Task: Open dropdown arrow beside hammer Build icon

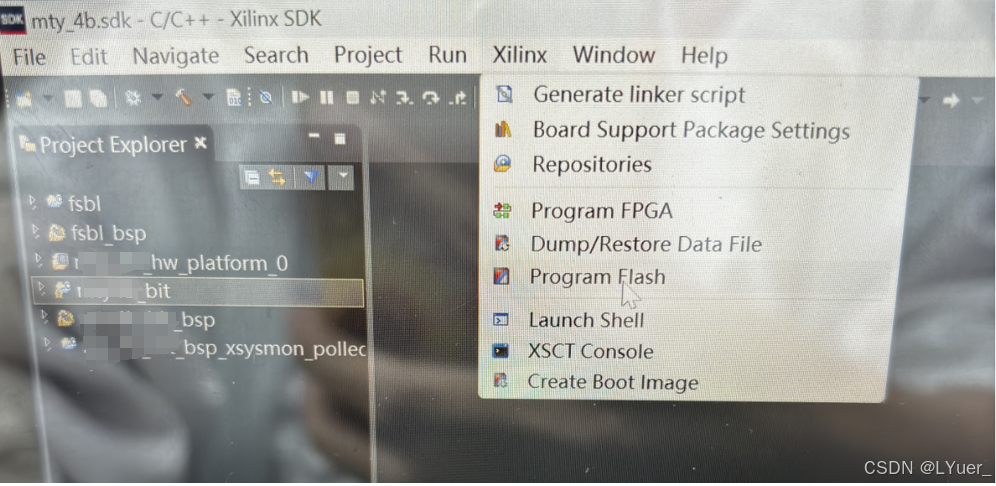Action: coord(208,98)
